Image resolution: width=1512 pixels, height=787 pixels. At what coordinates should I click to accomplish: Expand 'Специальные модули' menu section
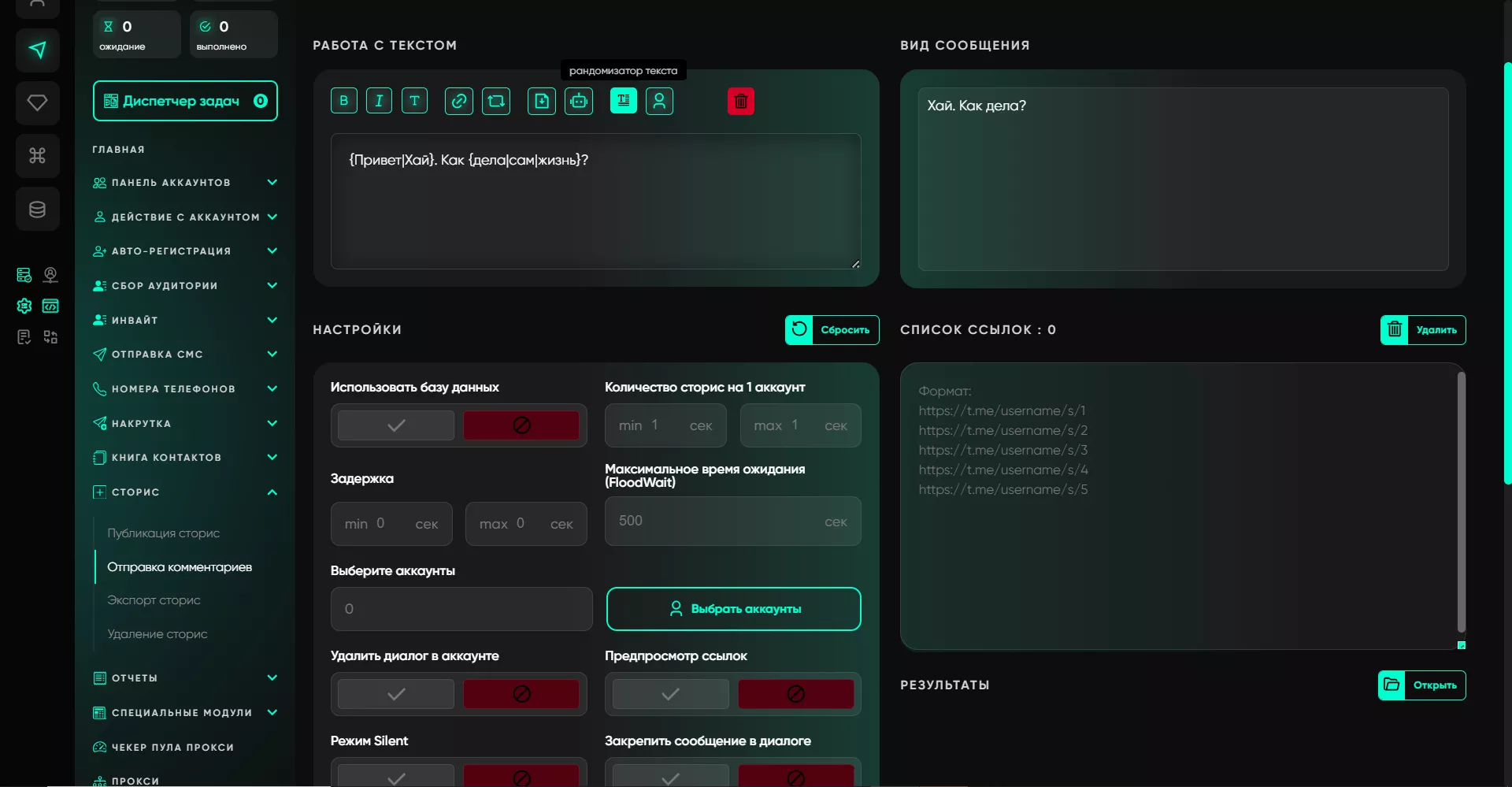click(x=185, y=713)
